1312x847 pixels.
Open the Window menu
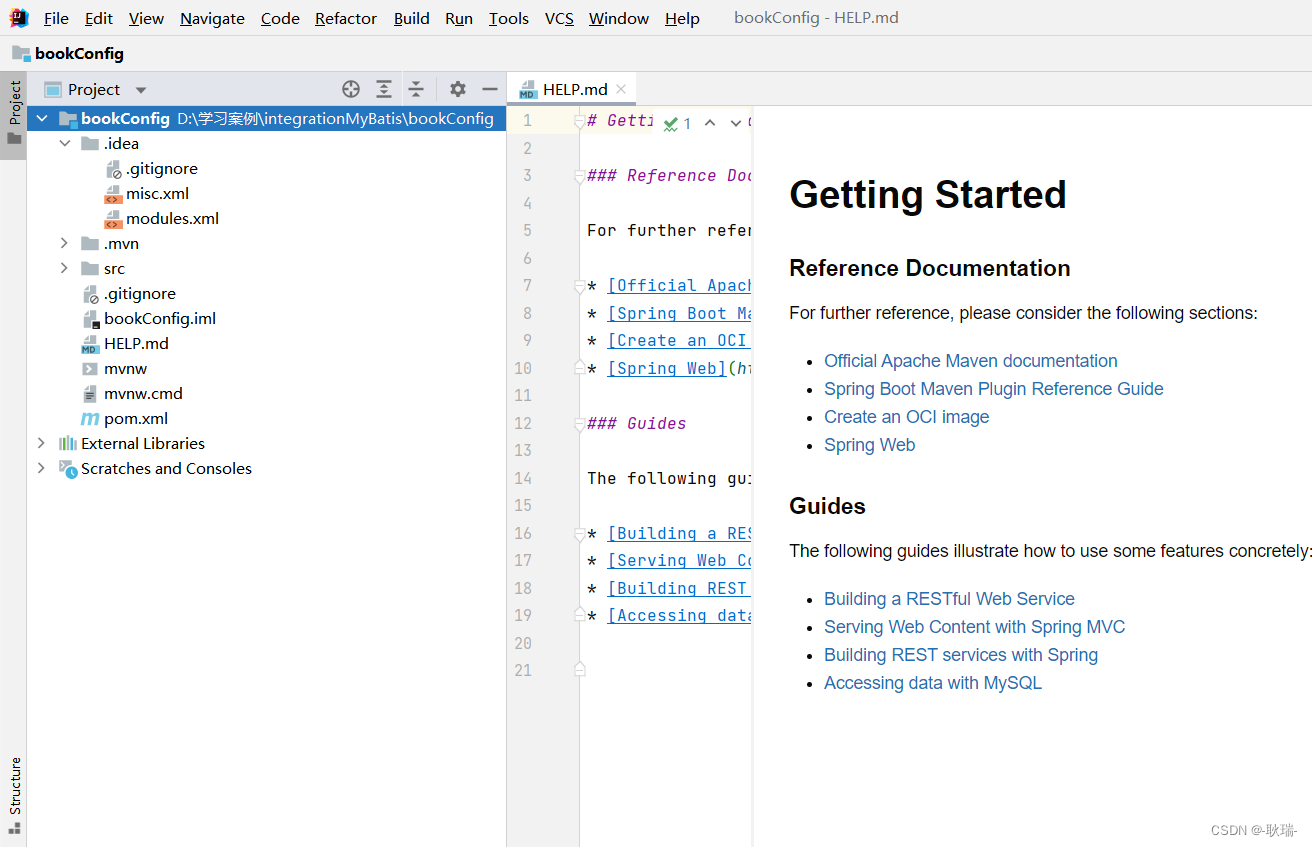point(619,19)
